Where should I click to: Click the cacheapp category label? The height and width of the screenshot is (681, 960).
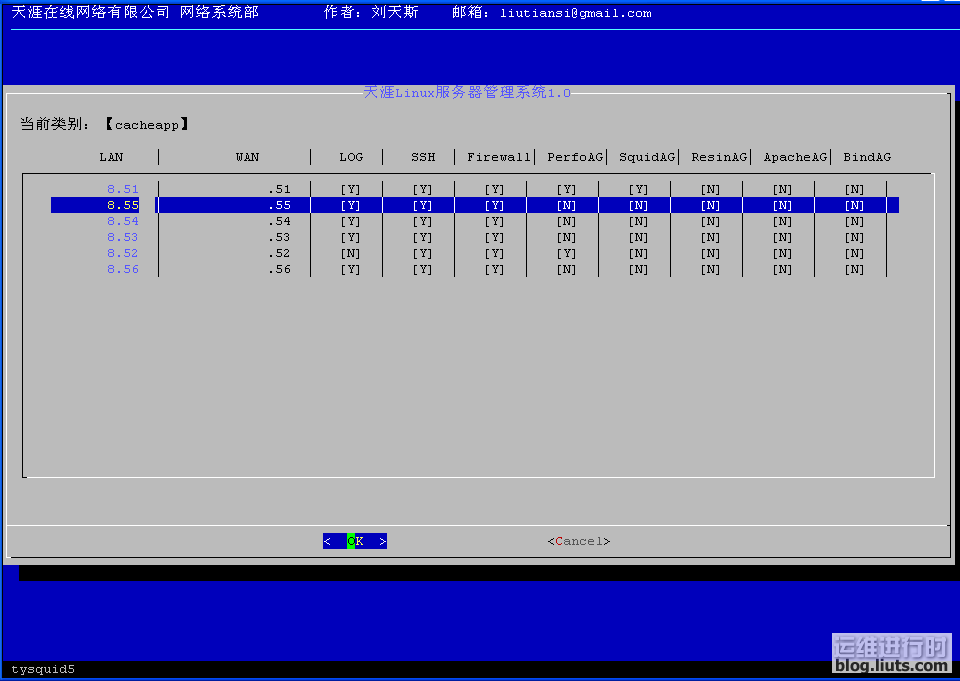click(146, 125)
